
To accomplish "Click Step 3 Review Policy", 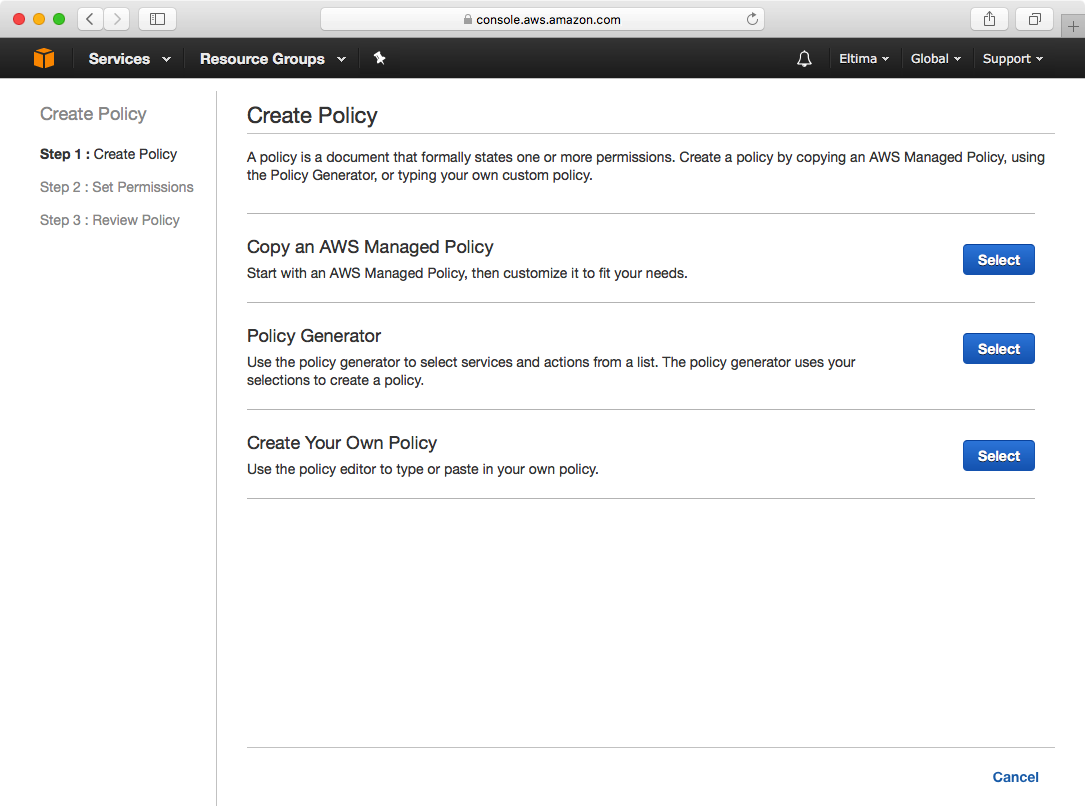I will tap(110, 220).
